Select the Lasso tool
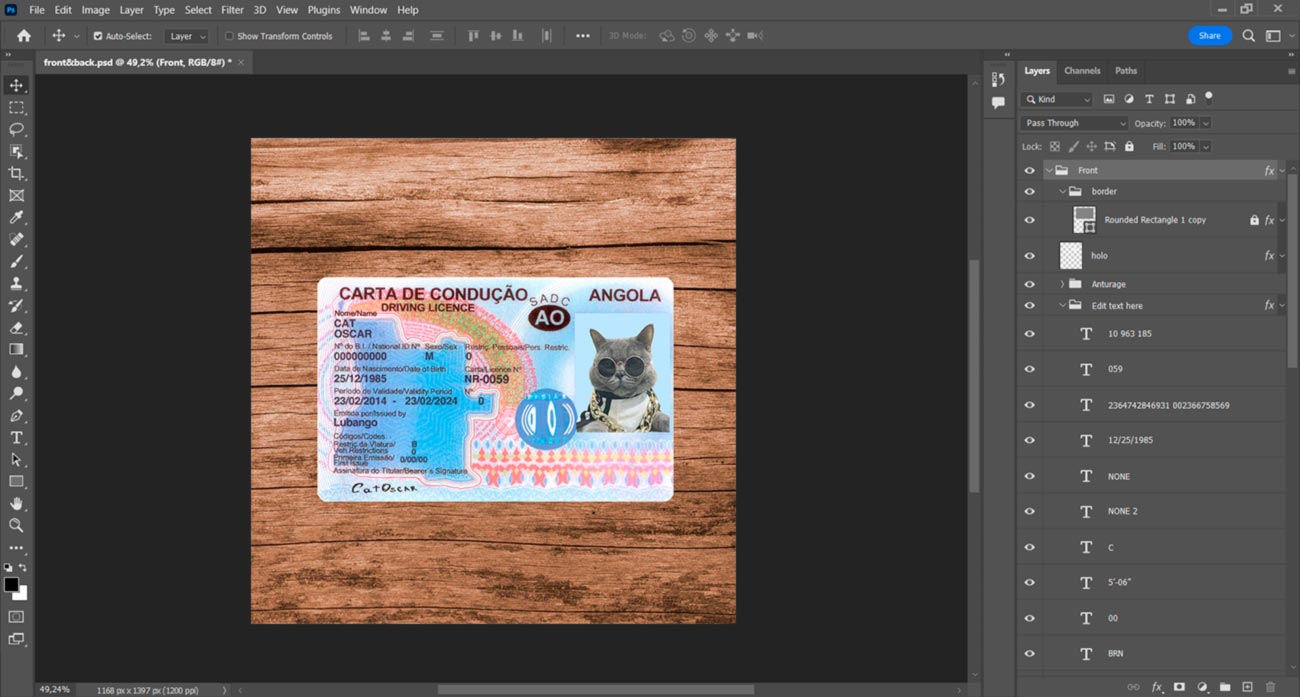 (16, 129)
